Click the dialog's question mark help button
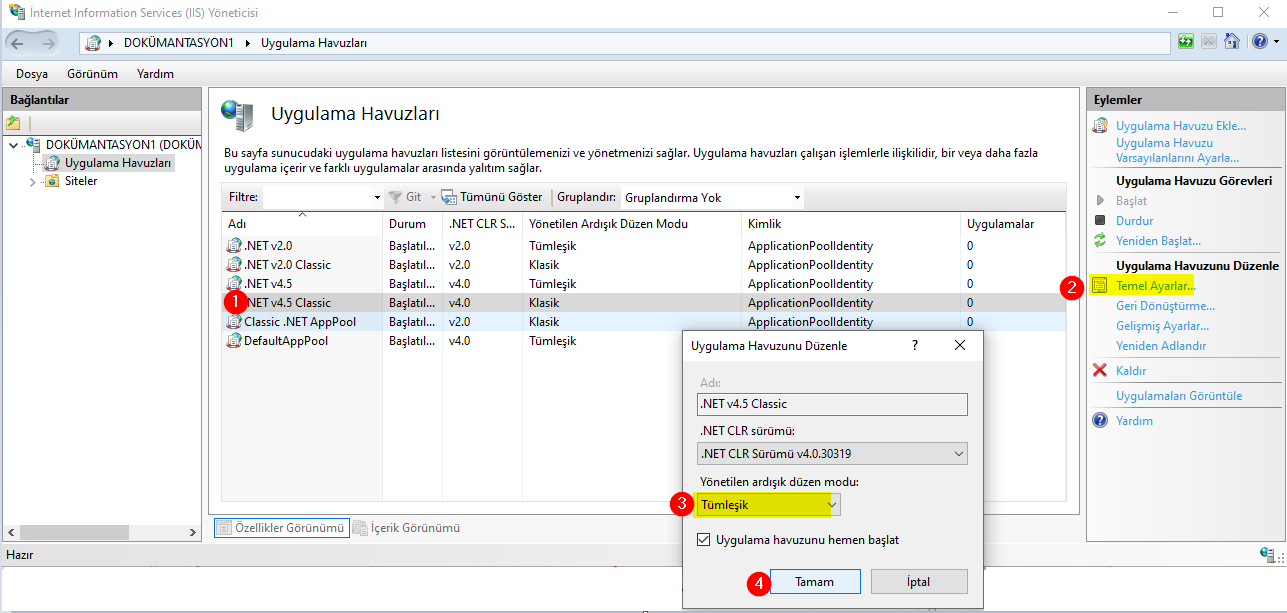The height and width of the screenshot is (613, 1287). pos(914,345)
